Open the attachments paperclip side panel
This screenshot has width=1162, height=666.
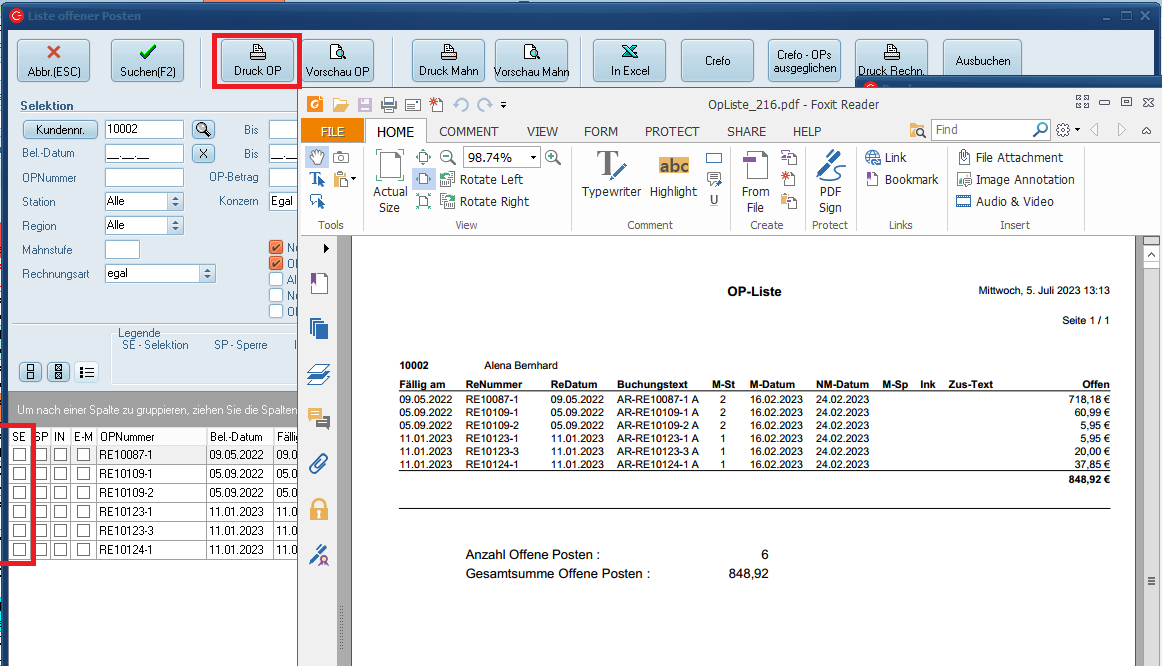click(319, 464)
